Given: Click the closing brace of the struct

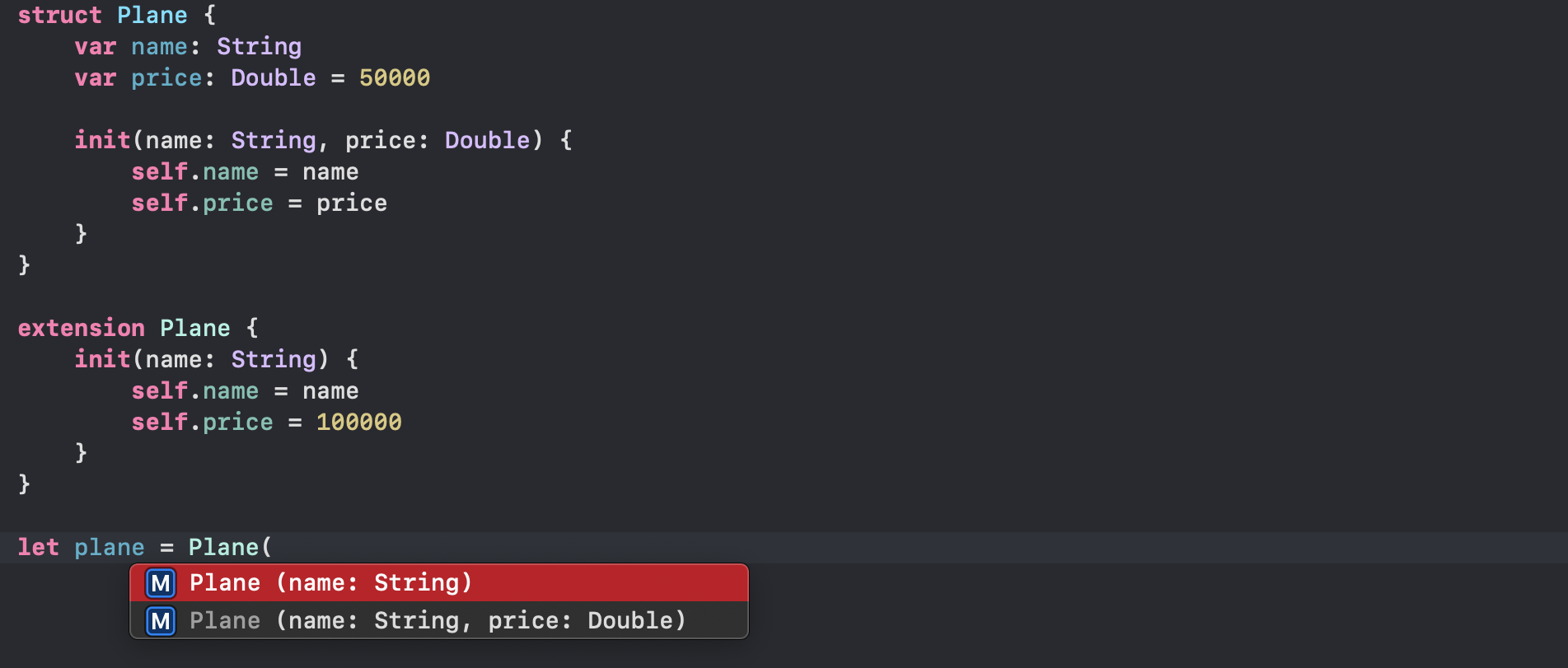Looking at the screenshot, I should (25, 264).
